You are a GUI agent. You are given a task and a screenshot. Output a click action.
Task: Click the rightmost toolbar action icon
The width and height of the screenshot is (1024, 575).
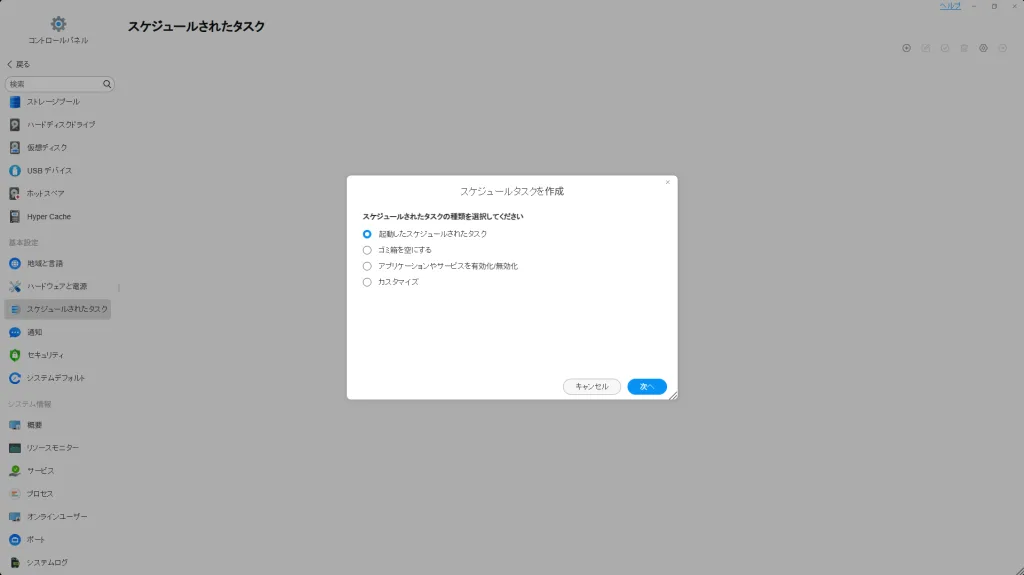(1002, 48)
